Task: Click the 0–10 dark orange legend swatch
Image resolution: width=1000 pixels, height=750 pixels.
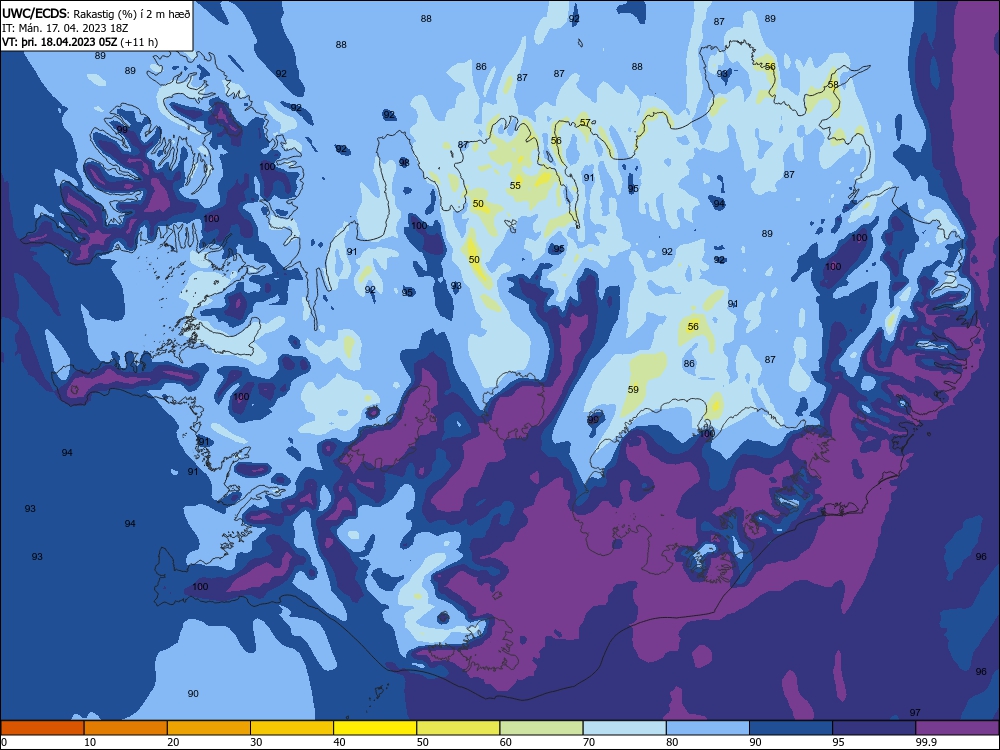Action: click(x=42, y=728)
